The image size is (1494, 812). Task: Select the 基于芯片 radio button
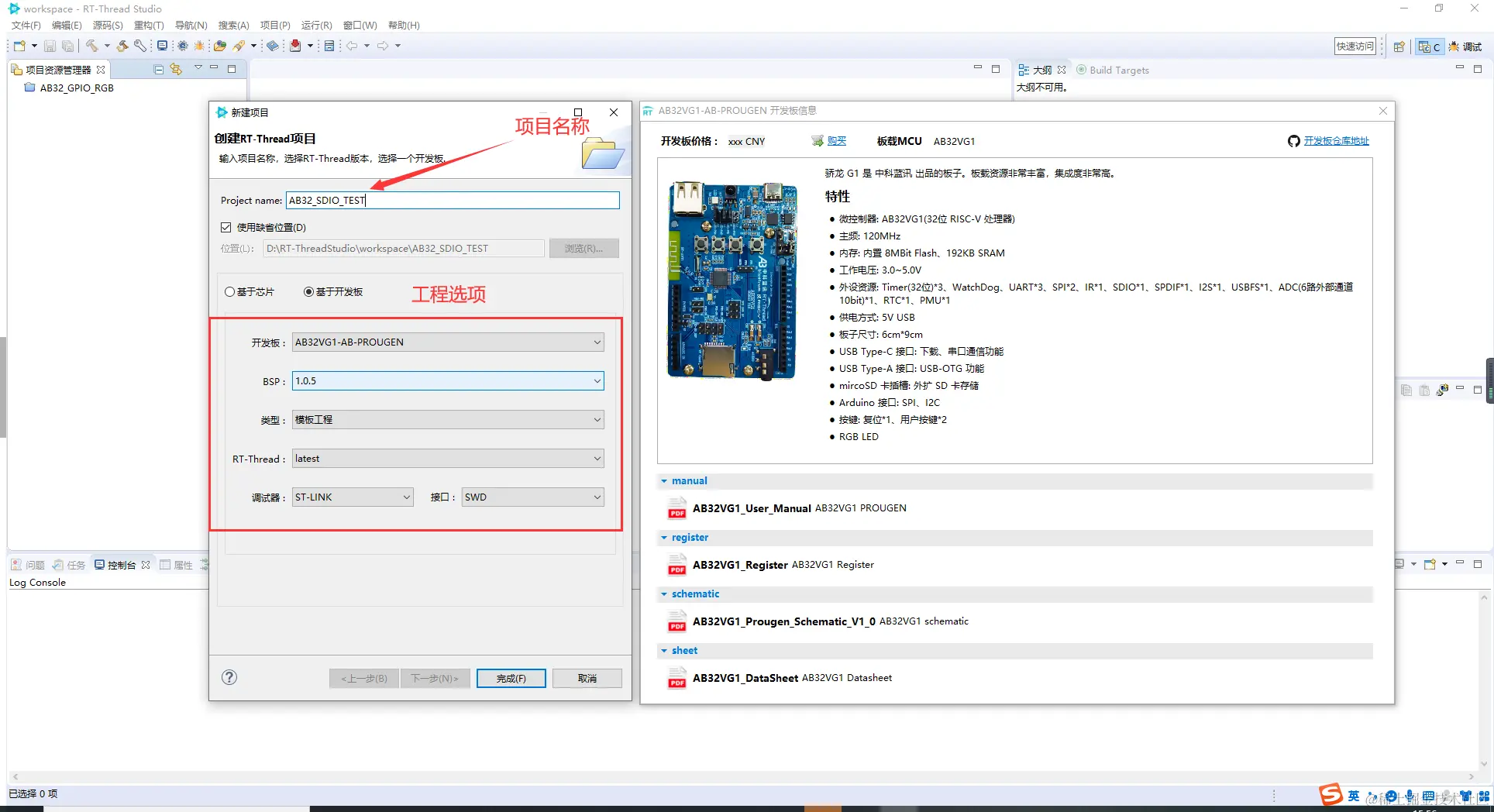[x=230, y=292]
